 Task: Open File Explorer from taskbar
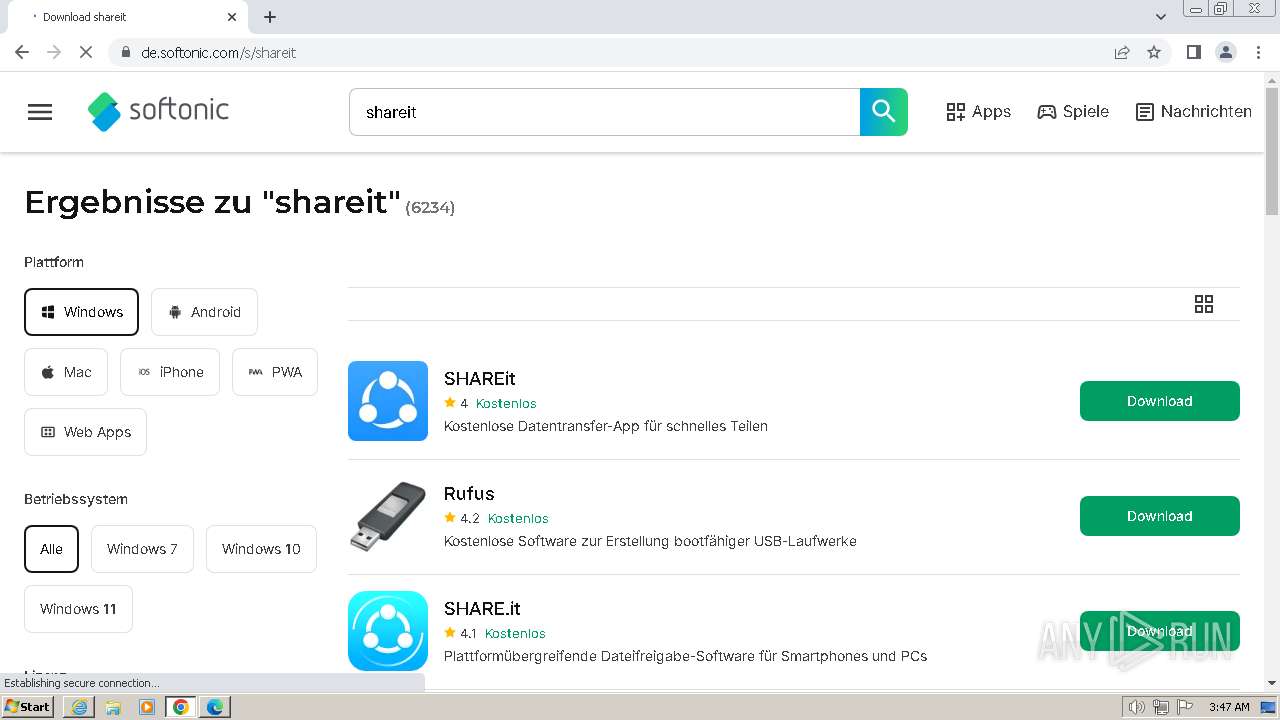[x=113, y=707]
